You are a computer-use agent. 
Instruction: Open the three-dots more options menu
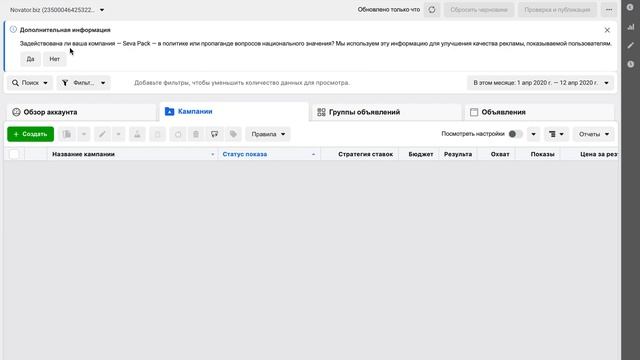tap(609, 10)
